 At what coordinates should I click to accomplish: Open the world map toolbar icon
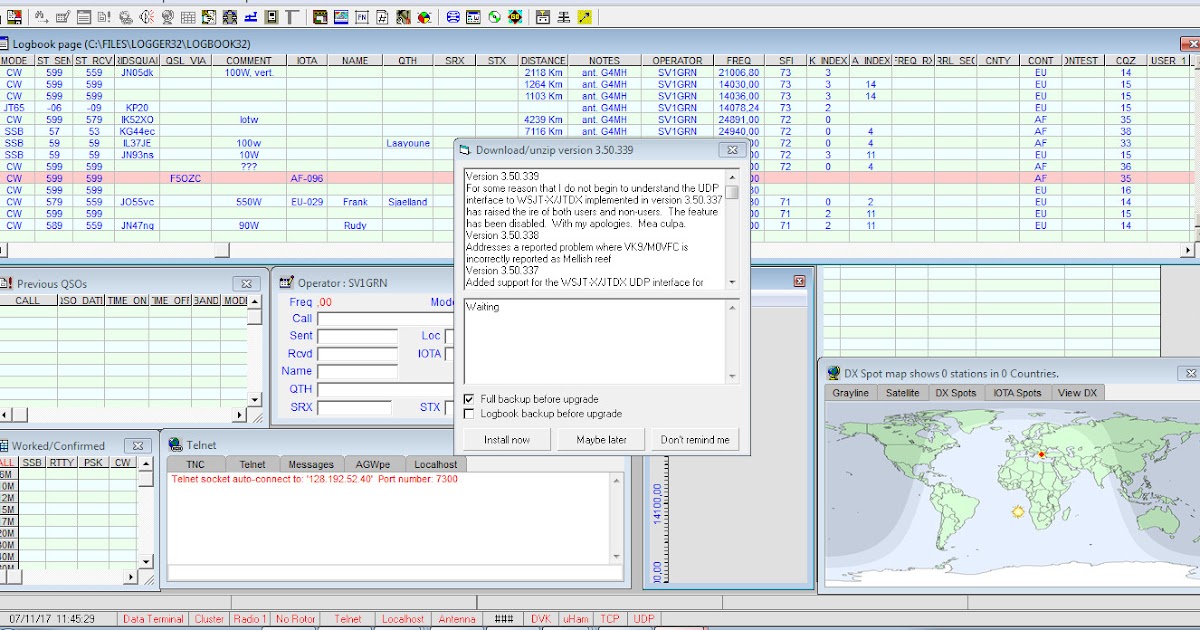pos(340,17)
